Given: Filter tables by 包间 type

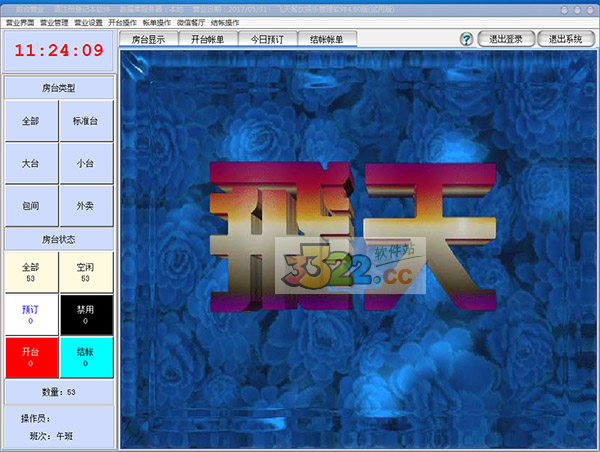Looking at the screenshot, I should pyautogui.click(x=31, y=206).
